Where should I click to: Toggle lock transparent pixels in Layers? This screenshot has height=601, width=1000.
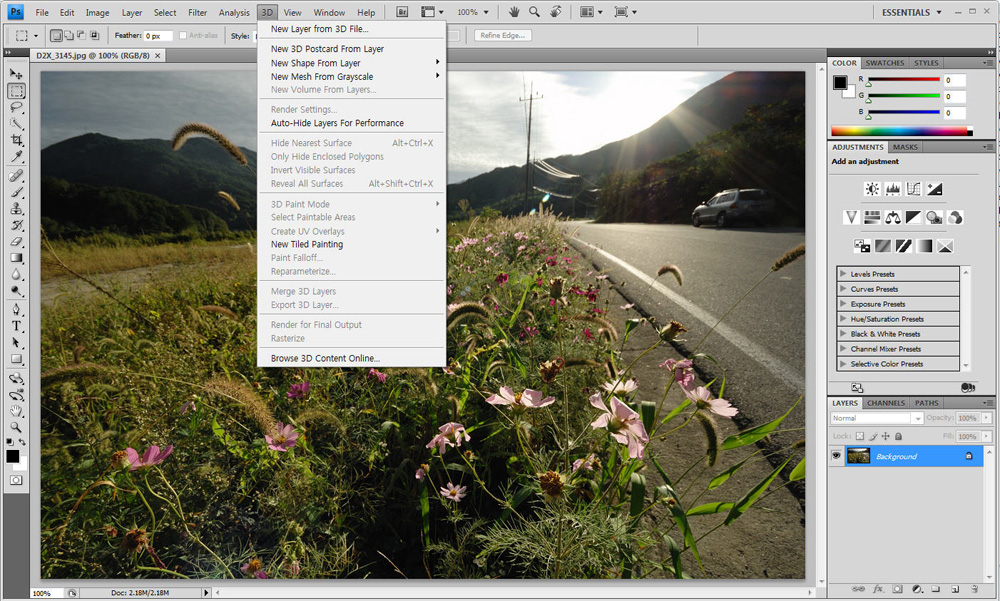click(x=859, y=437)
